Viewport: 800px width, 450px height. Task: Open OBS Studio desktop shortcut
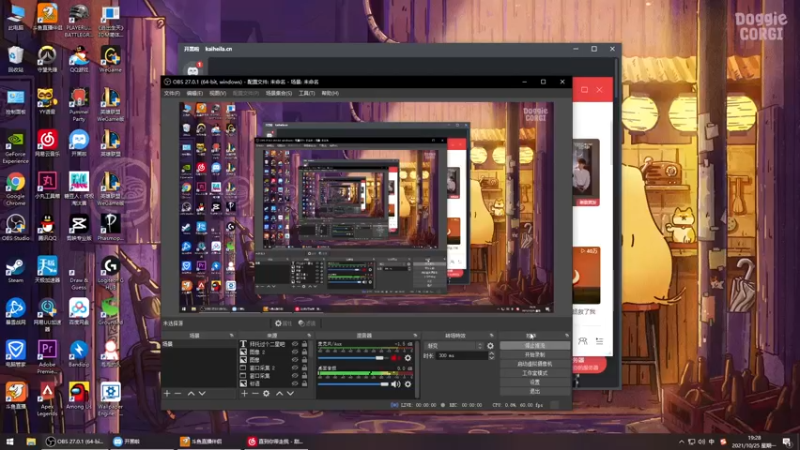click(x=15, y=227)
